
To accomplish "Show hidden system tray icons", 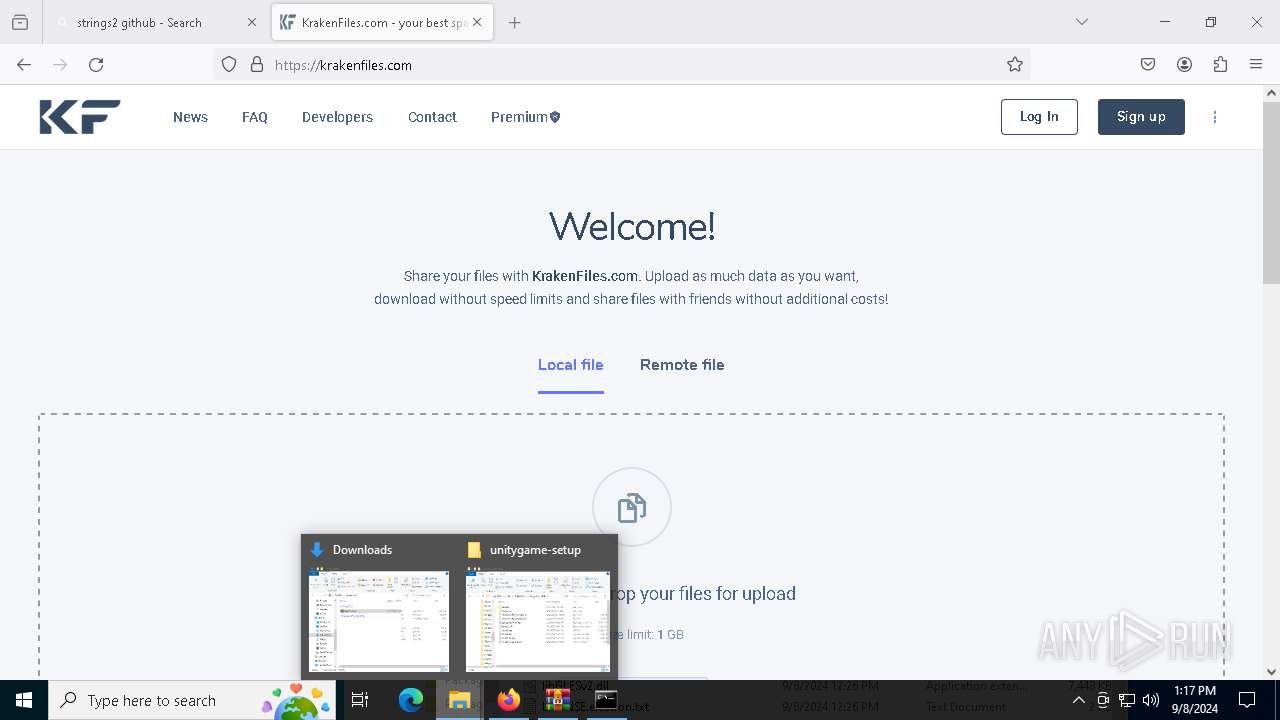I will tap(1078, 700).
